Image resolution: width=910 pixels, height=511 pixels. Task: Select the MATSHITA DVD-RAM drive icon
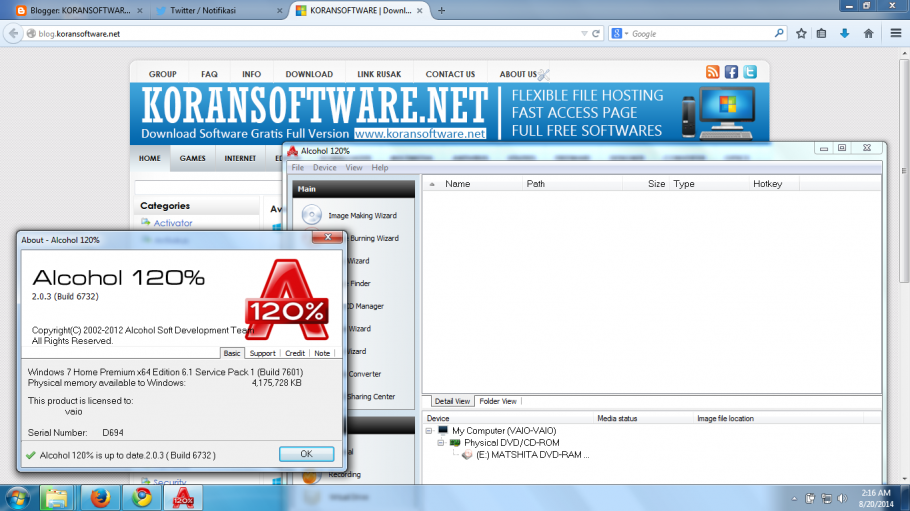(467, 455)
